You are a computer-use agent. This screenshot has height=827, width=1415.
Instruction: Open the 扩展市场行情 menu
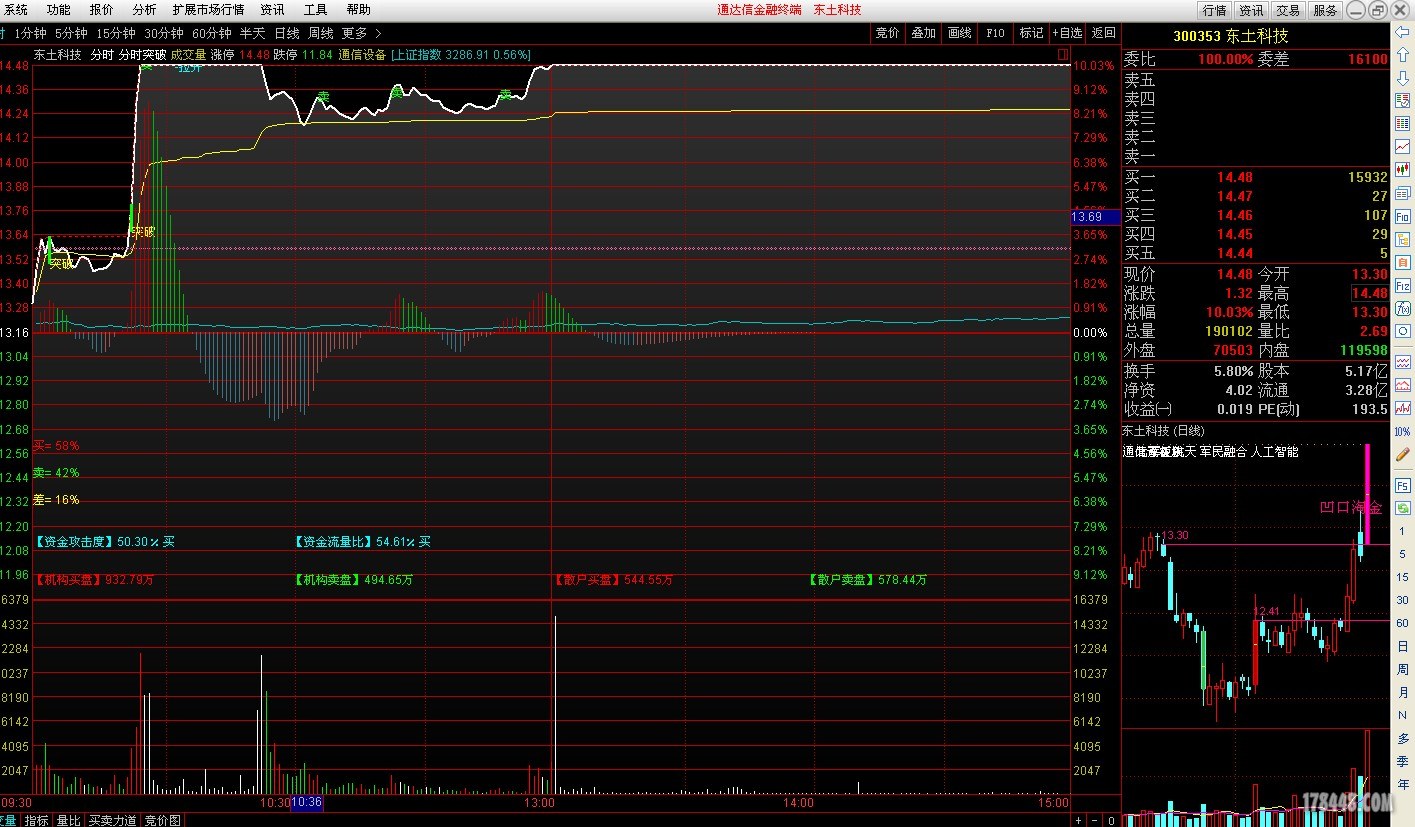click(208, 9)
